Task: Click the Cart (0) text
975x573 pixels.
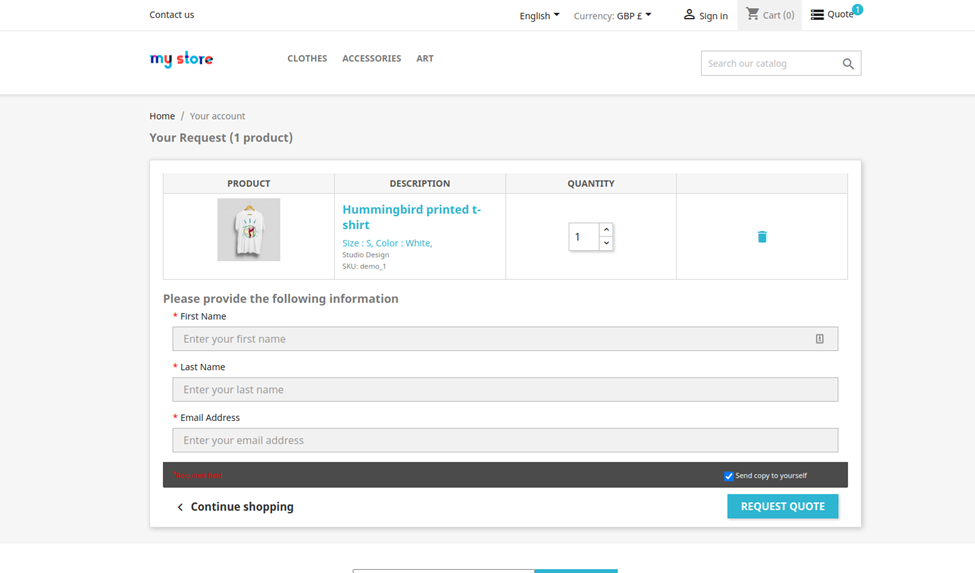Action: (x=779, y=16)
